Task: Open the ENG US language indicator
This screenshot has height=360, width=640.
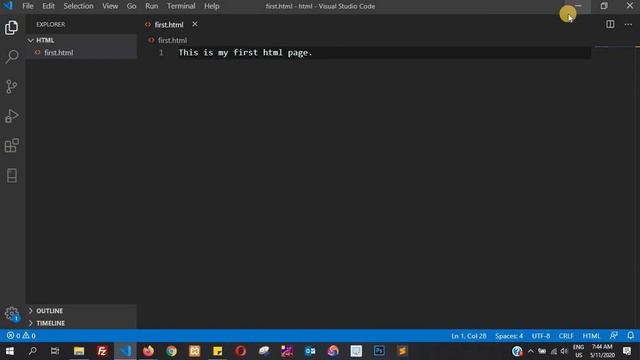Action: coord(578,351)
